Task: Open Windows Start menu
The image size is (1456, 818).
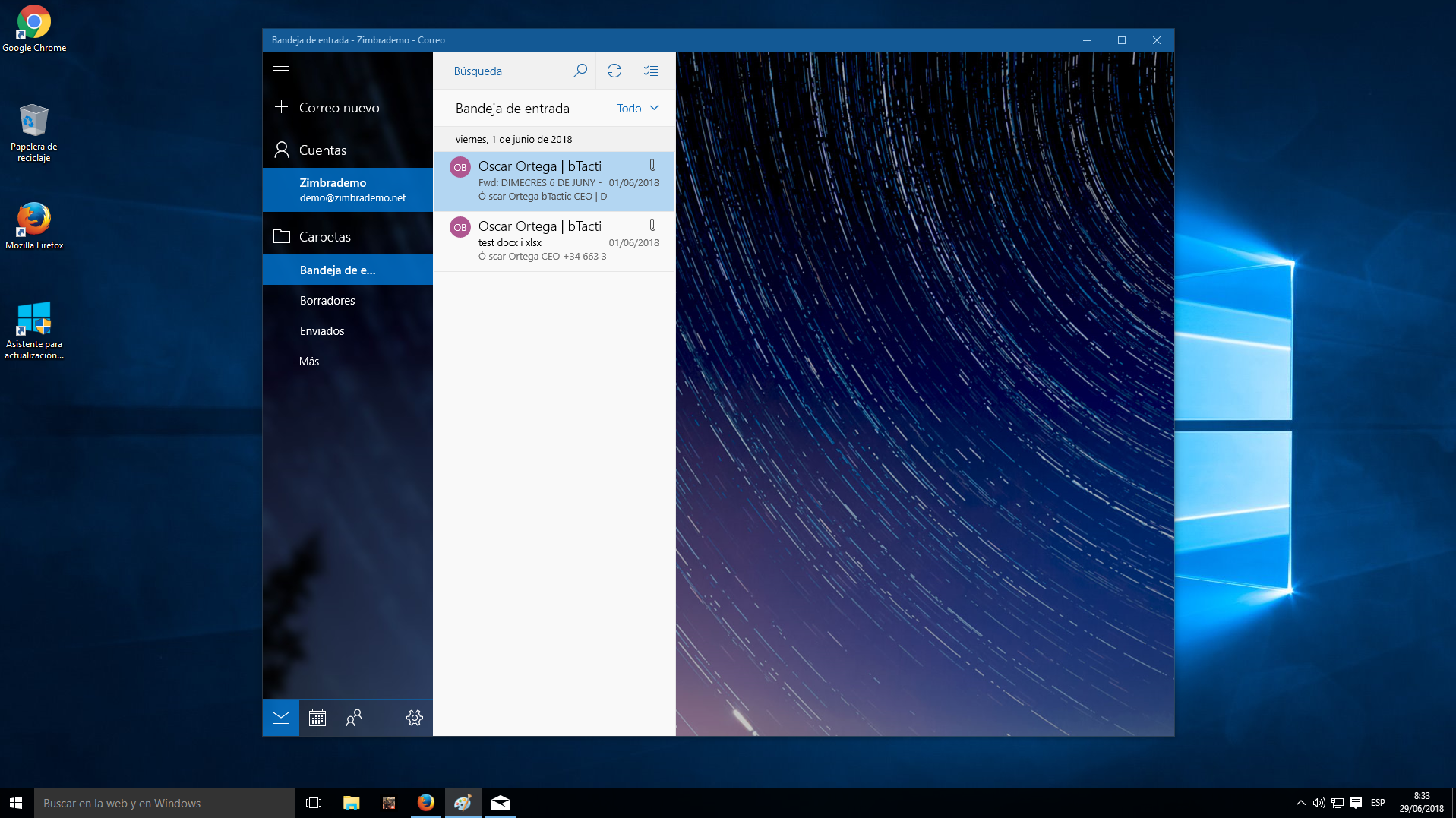Action: pos(17,803)
